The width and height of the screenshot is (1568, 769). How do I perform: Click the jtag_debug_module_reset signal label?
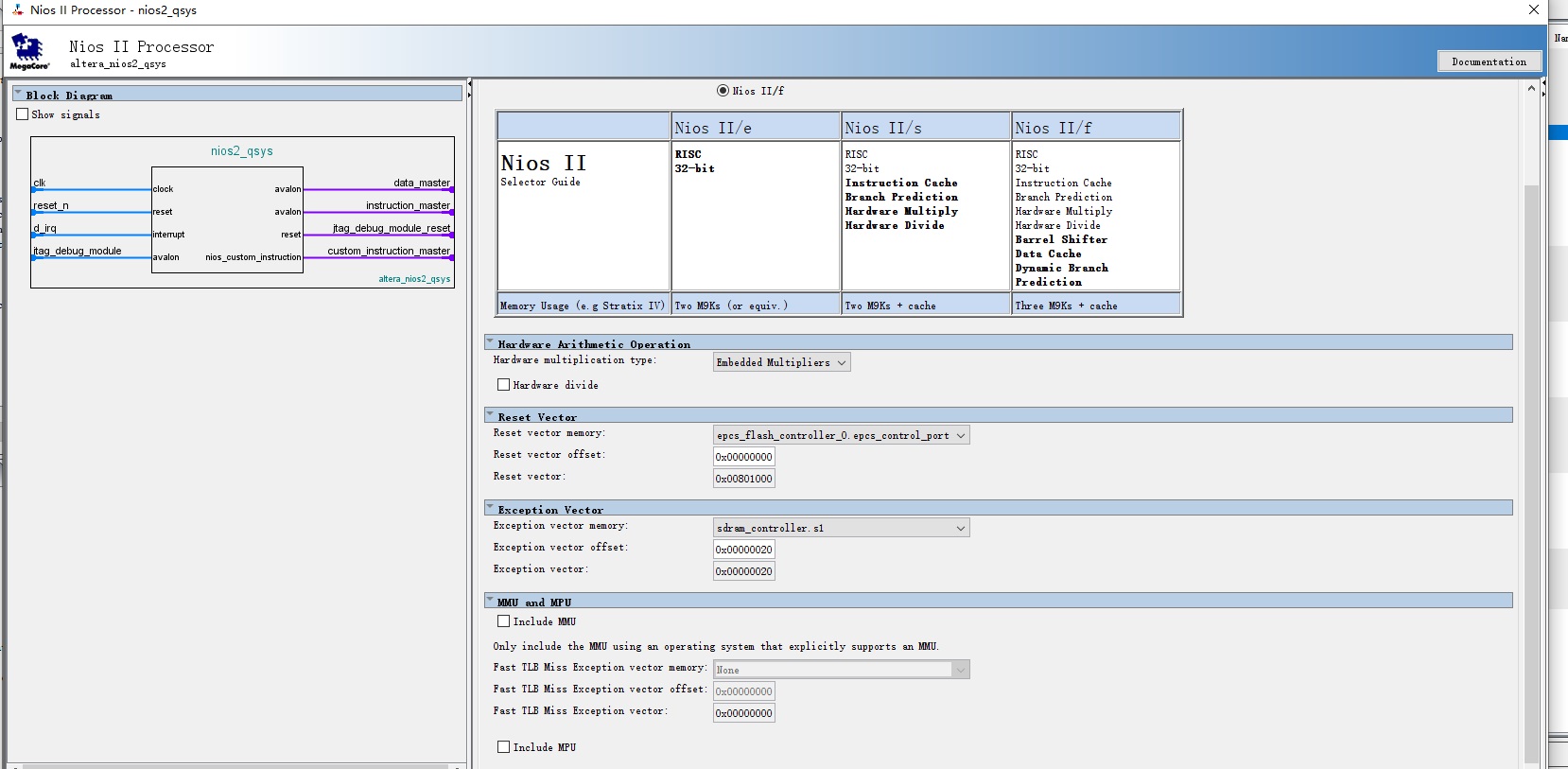click(x=392, y=228)
